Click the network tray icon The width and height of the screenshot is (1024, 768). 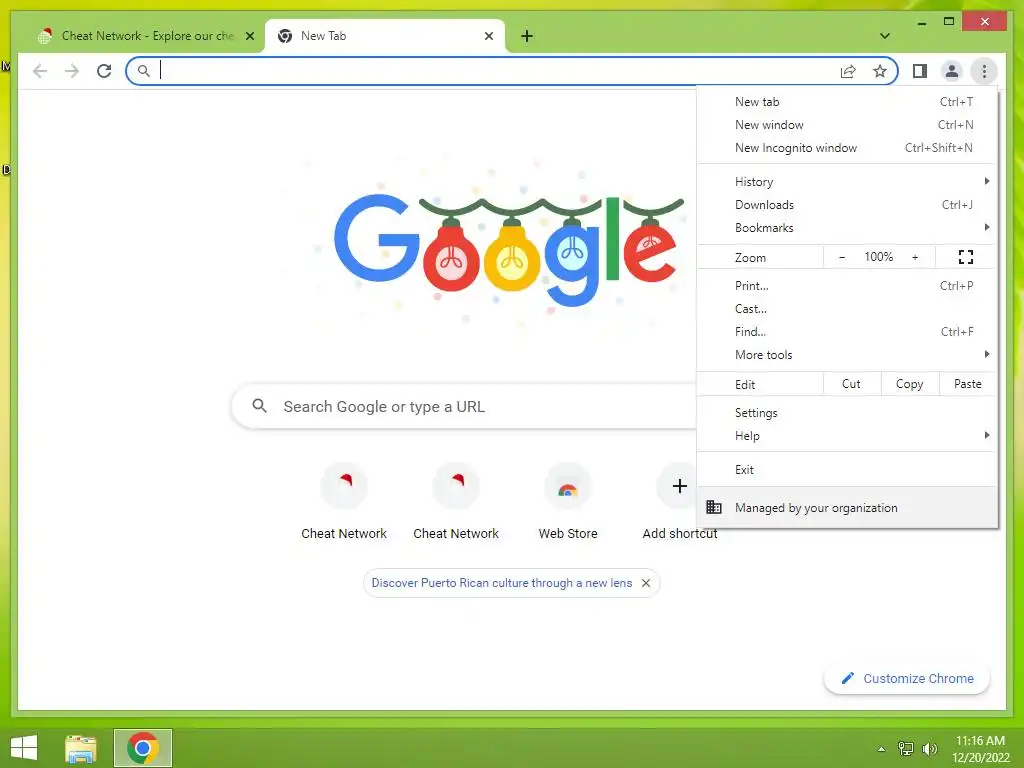coord(906,749)
